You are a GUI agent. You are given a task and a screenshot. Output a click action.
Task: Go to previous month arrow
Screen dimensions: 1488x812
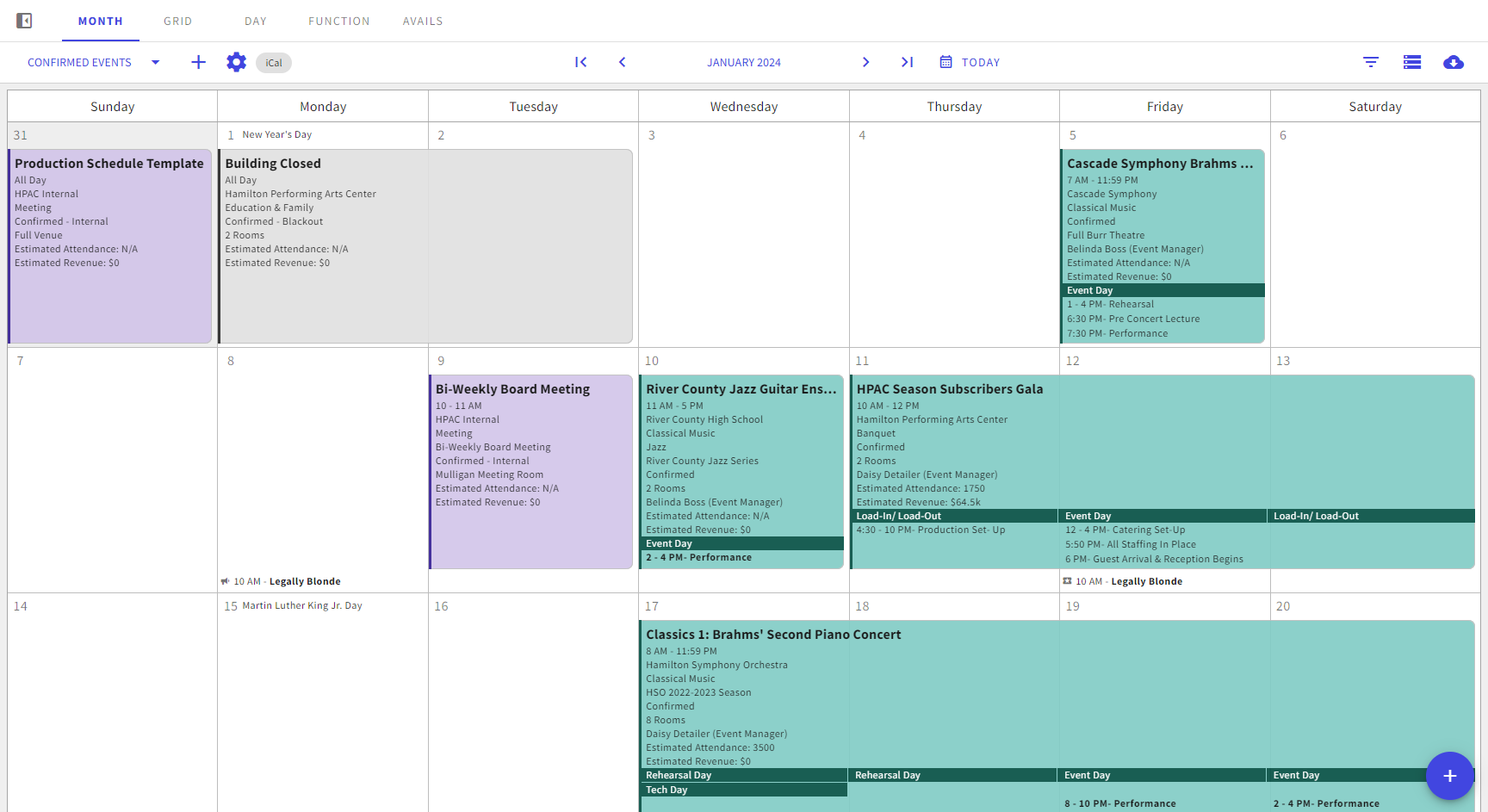click(623, 62)
